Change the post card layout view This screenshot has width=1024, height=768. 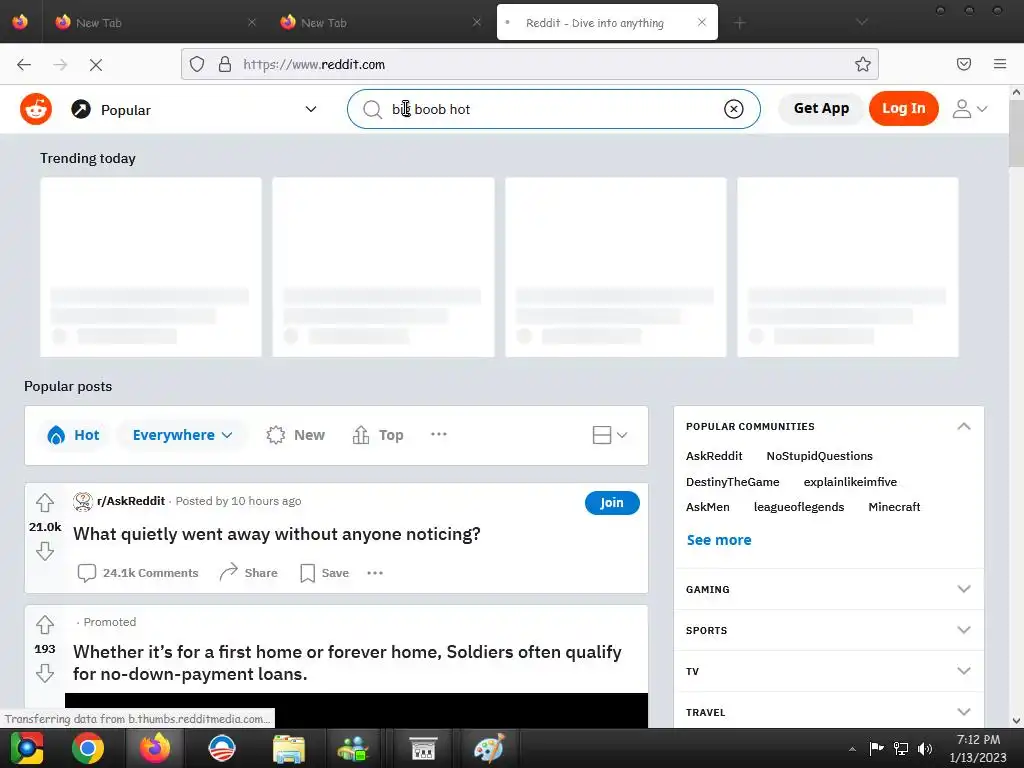click(610, 435)
